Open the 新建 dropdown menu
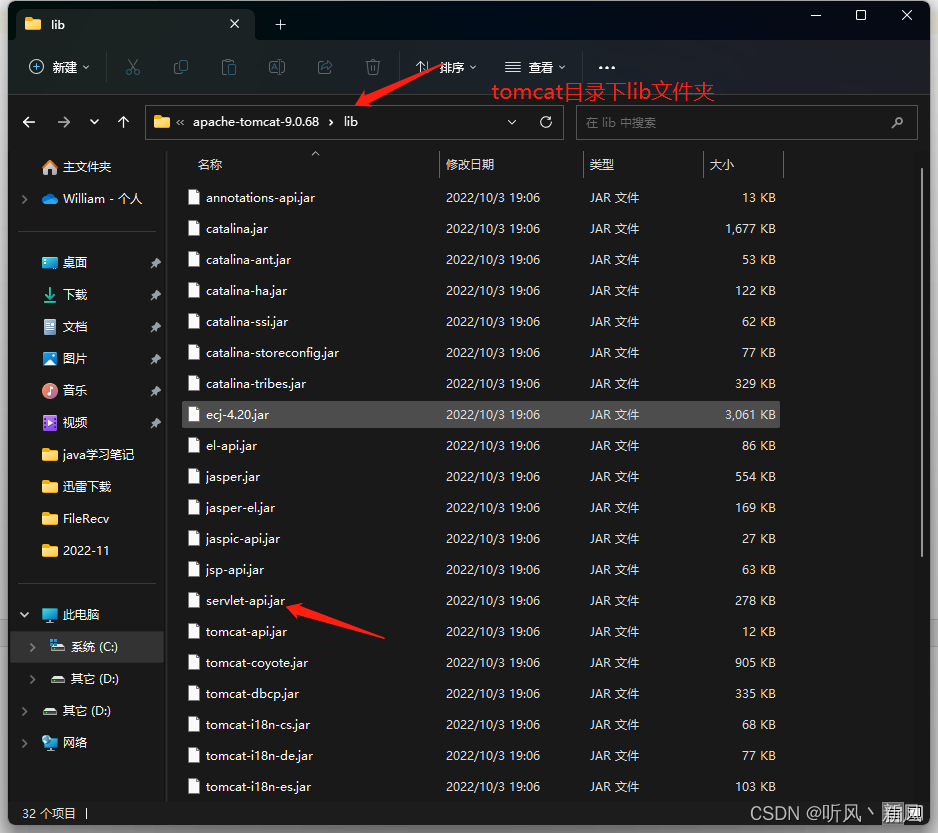This screenshot has height=833, width=938. coord(59,67)
